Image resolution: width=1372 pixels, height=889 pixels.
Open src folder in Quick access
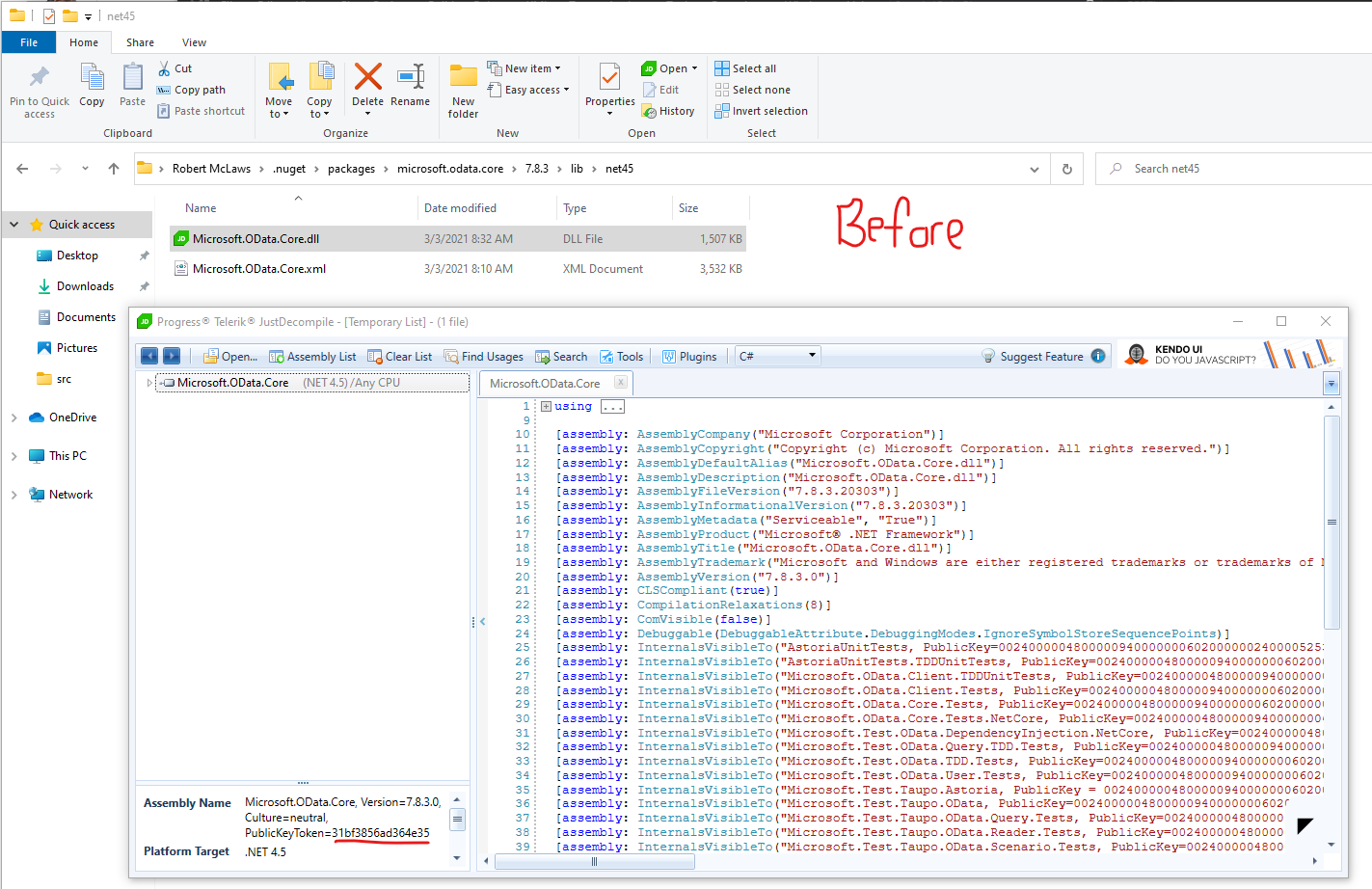point(64,379)
